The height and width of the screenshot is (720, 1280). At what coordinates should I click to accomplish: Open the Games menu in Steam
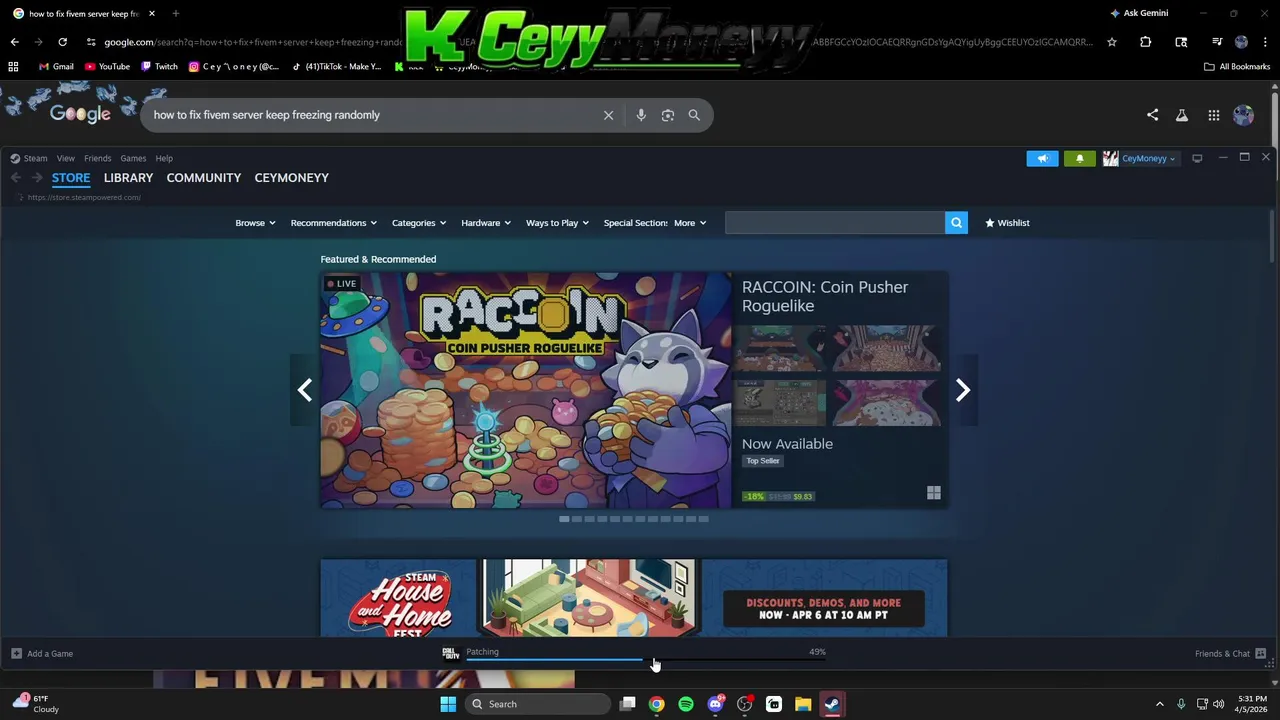pyautogui.click(x=133, y=158)
